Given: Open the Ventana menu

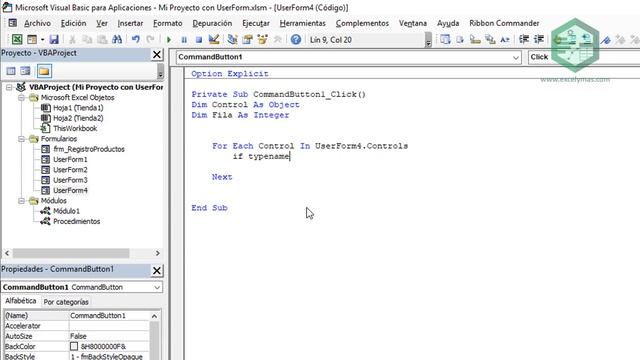Looking at the screenshot, I should 413,23.
